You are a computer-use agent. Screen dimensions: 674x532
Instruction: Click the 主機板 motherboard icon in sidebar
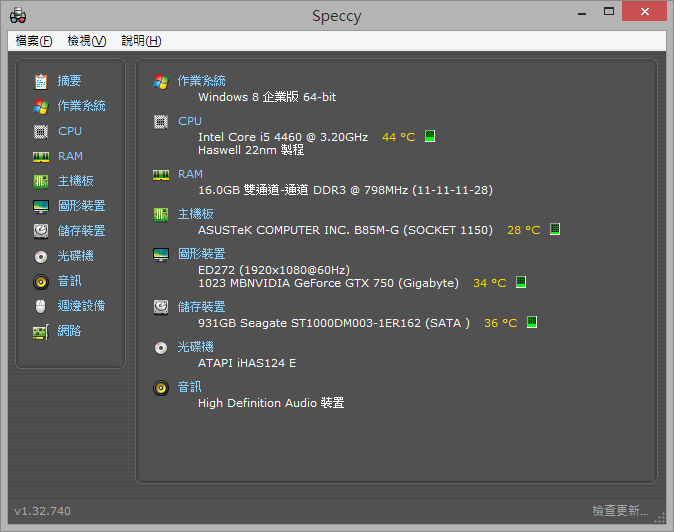41,181
